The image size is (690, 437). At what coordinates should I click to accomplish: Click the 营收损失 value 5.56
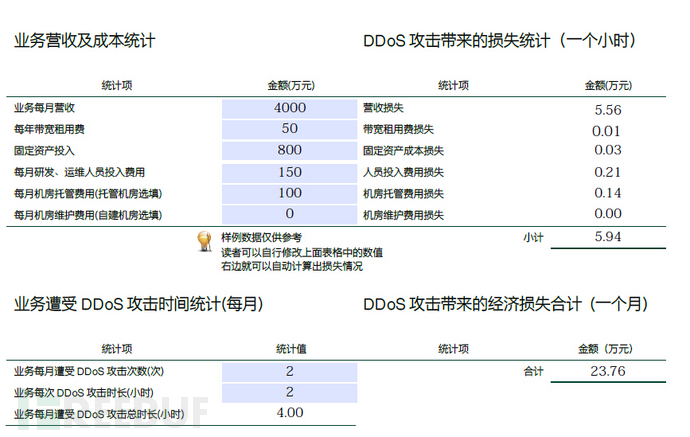click(x=608, y=110)
